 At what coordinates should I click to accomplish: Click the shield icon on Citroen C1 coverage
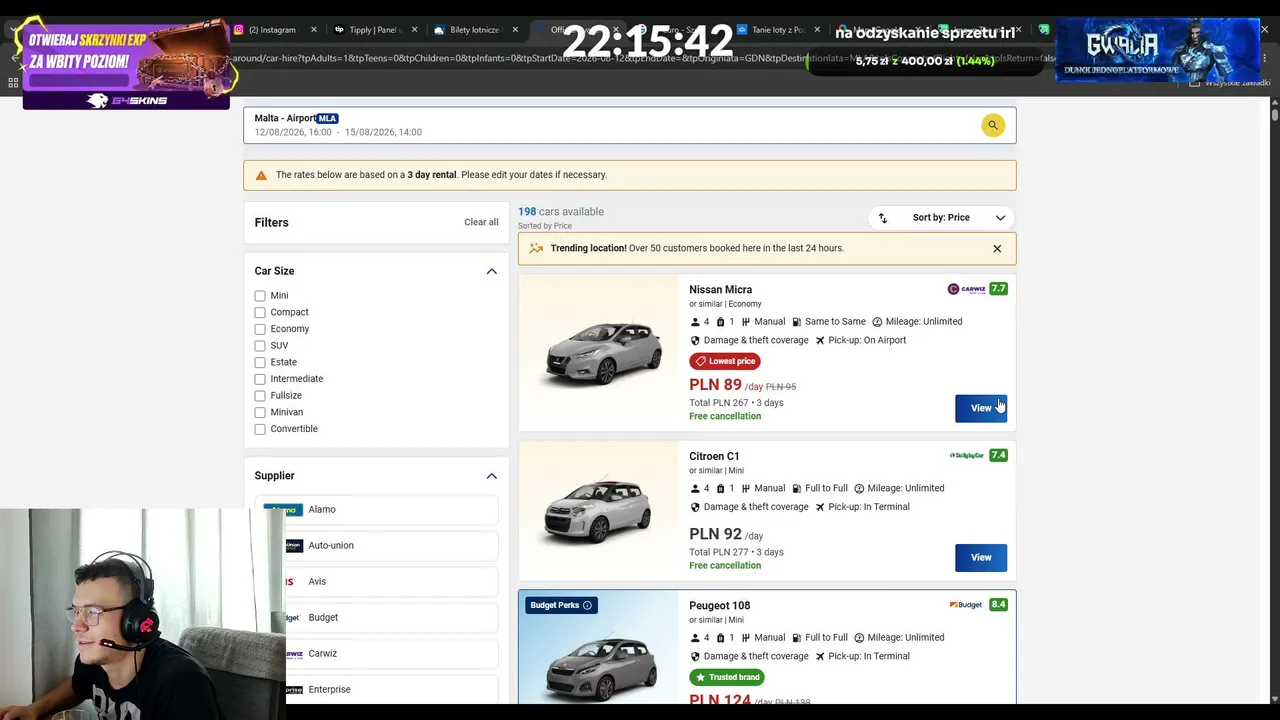[x=695, y=507]
